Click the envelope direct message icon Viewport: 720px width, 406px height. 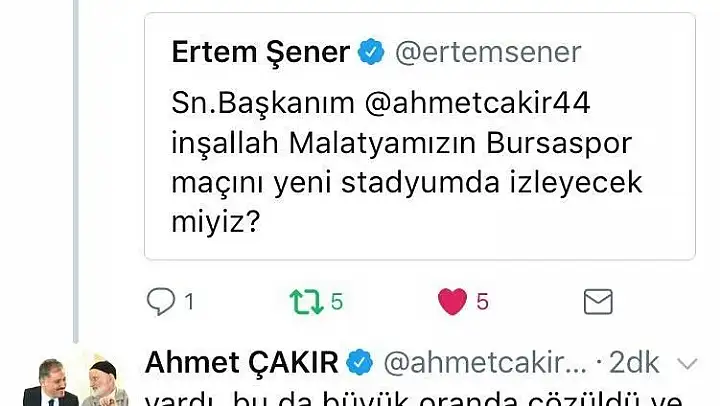point(598,302)
